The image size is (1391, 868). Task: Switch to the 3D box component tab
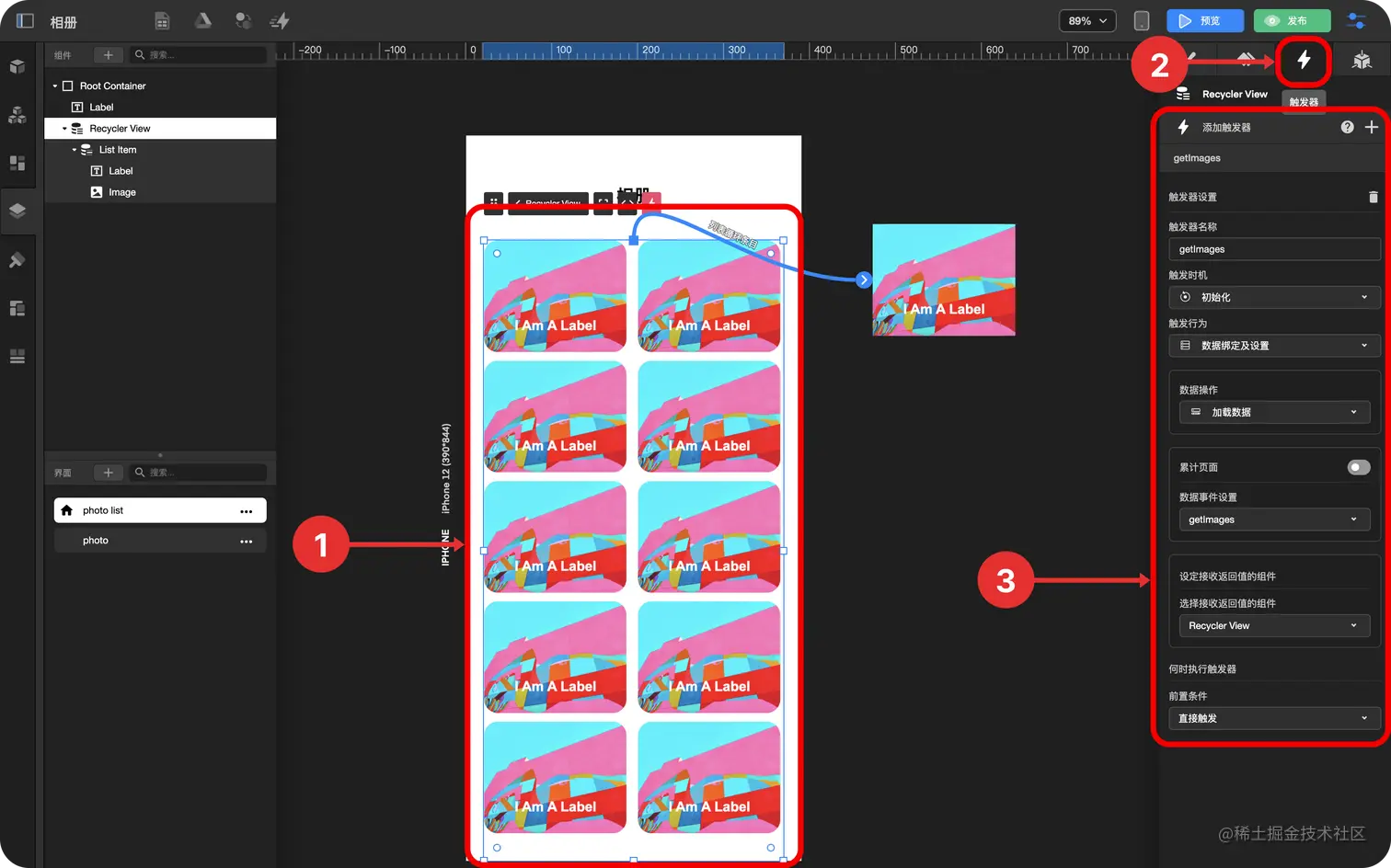coord(1362,61)
